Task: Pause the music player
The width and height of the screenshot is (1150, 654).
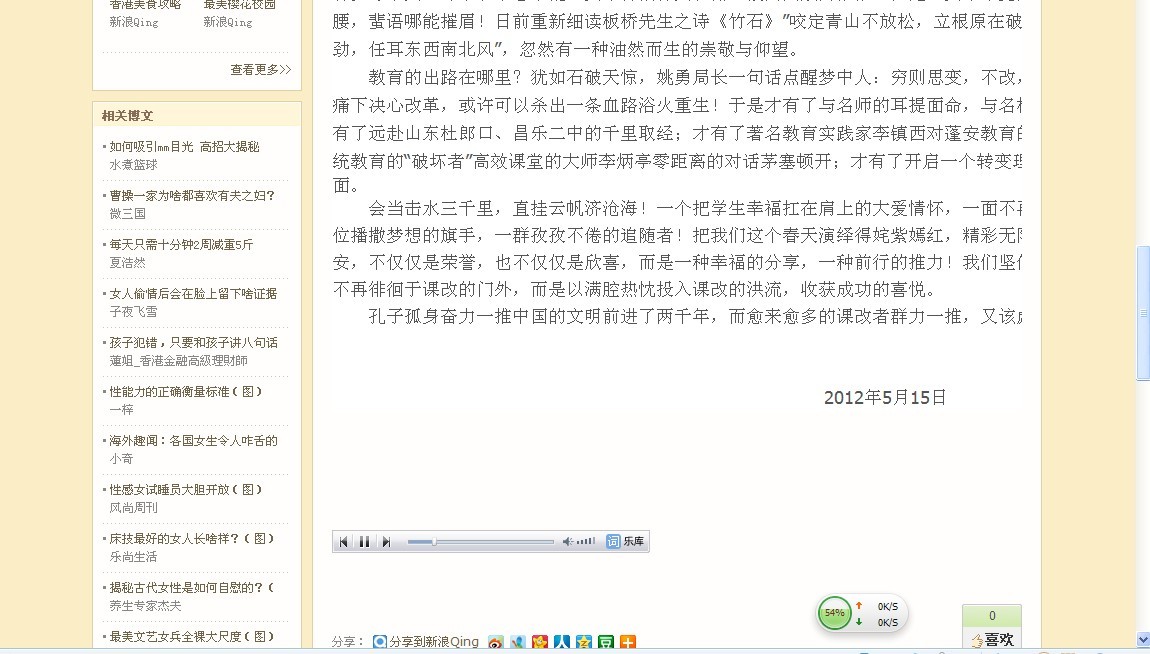Action: click(365, 542)
